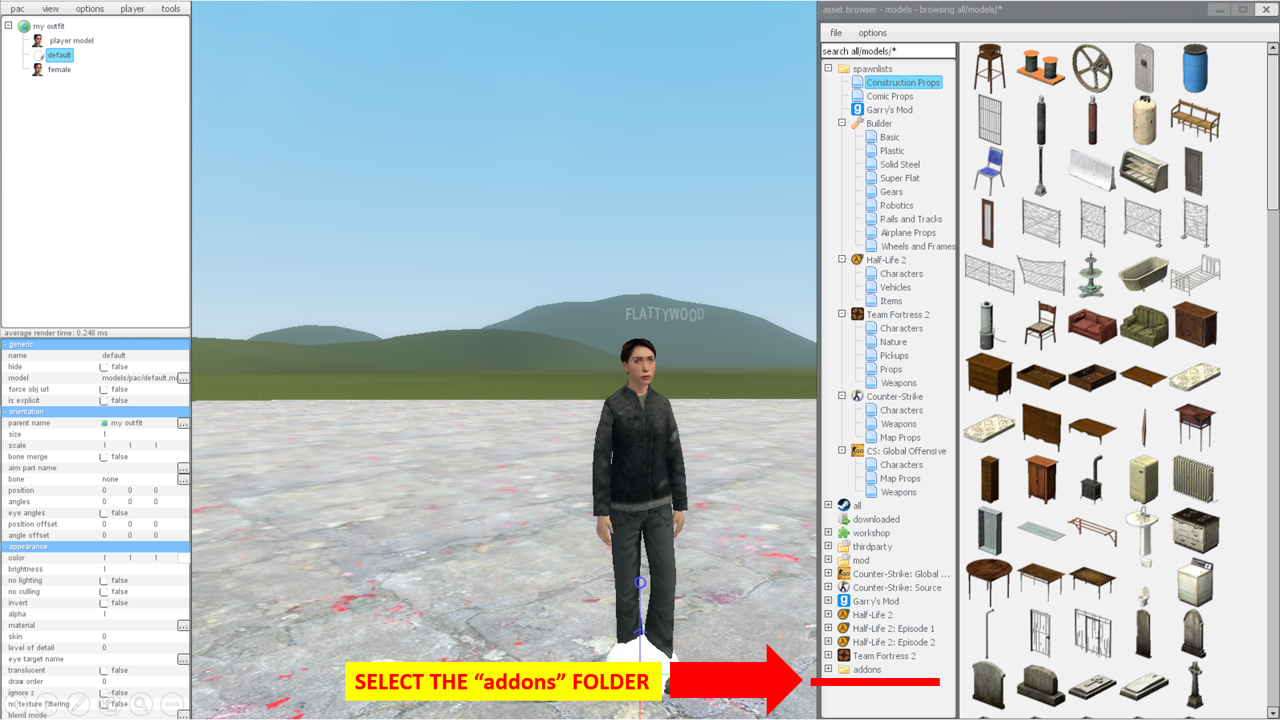Expand the workshop tree node
Viewport: 1280px width, 720px height.
click(828, 533)
